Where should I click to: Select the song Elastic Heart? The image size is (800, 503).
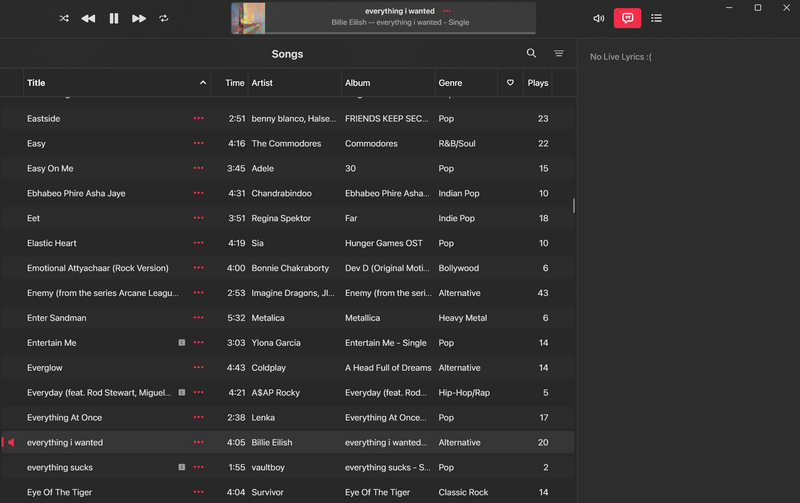pyautogui.click(x=52, y=243)
